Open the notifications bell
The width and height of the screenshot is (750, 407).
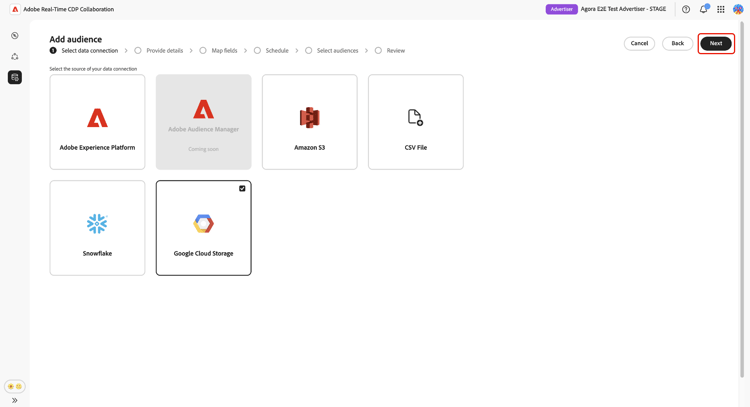[x=704, y=9]
